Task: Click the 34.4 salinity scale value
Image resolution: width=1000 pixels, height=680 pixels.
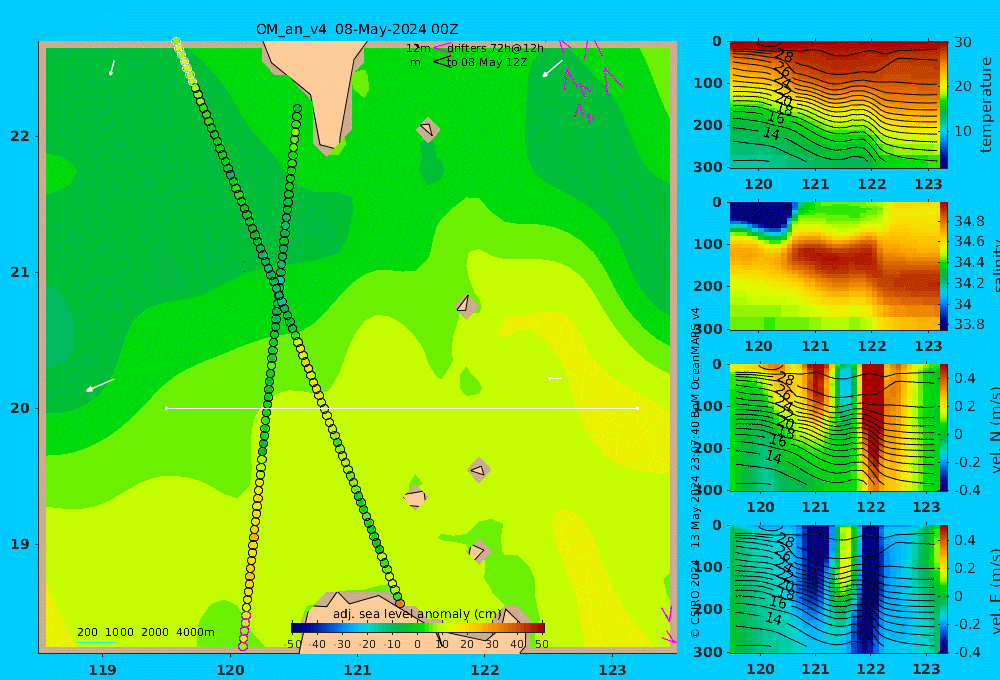Action: point(969,262)
